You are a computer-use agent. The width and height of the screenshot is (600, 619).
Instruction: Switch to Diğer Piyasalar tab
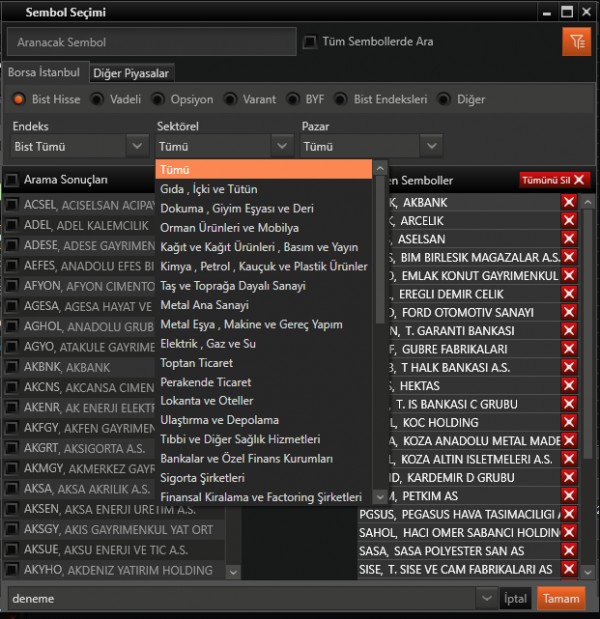tap(131, 73)
